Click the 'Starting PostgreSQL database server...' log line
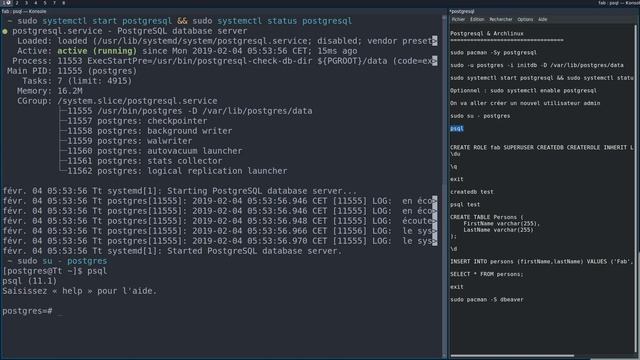This screenshot has width=640, height=360. pos(180,191)
